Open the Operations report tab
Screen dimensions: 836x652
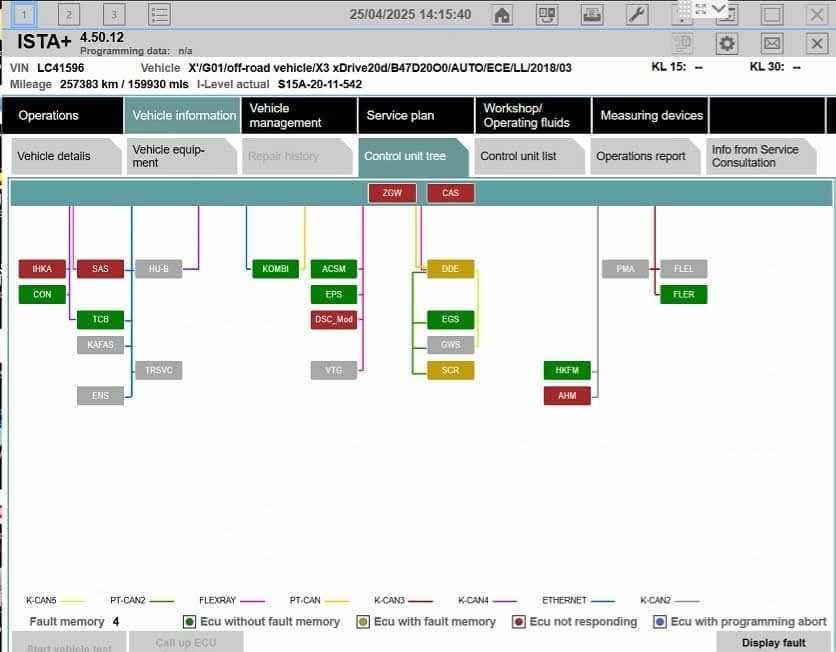coord(645,156)
